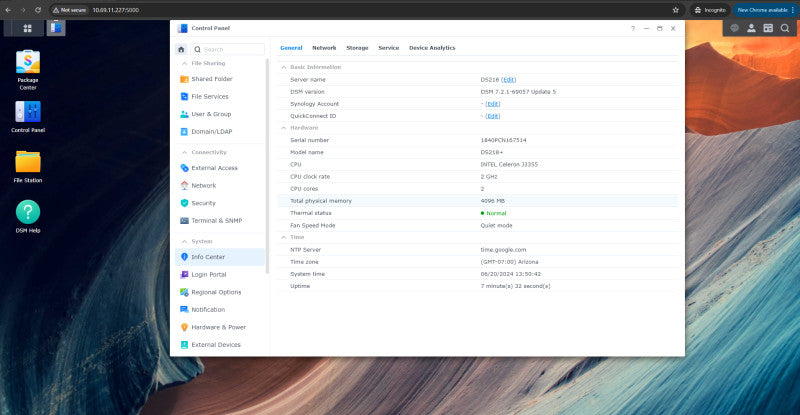
Task: Click the Incognito indicator
Action: coord(710,10)
